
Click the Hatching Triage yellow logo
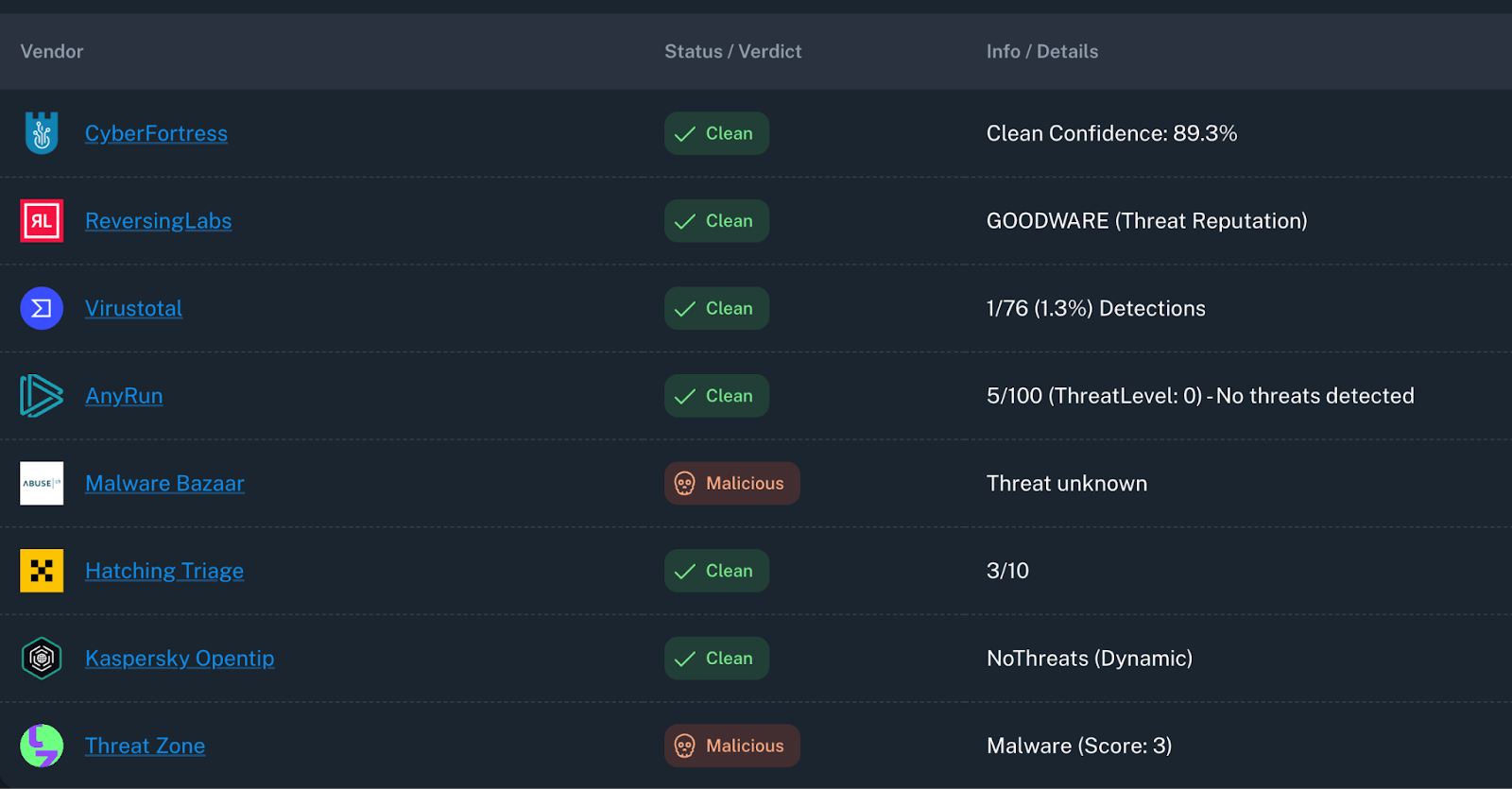click(42, 571)
